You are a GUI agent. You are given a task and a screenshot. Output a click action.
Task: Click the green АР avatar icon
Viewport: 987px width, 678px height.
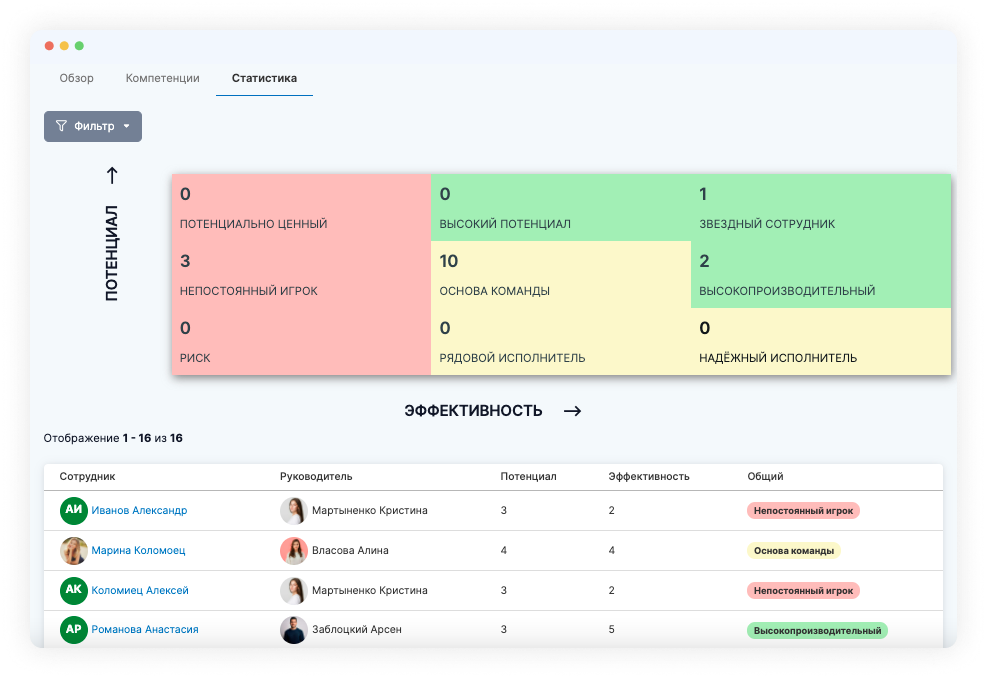click(x=73, y=630)
